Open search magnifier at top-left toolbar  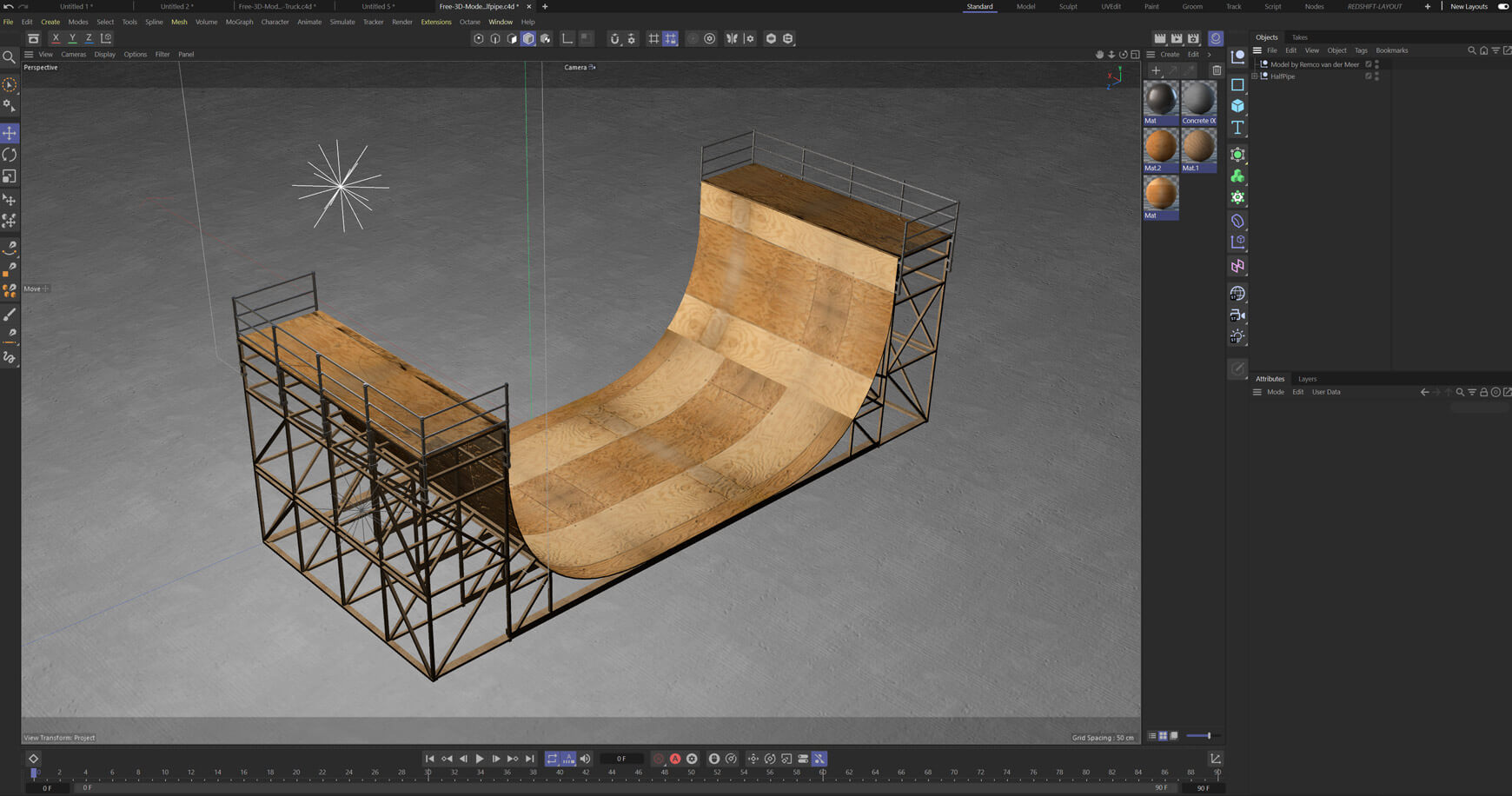pos(9,57)
